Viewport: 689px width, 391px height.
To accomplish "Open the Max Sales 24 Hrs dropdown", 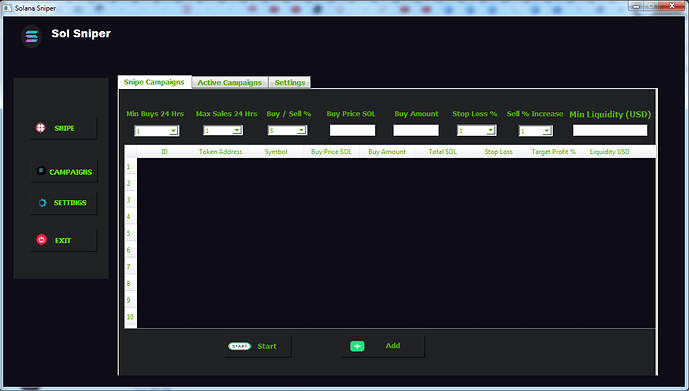I will pos(237,130).
